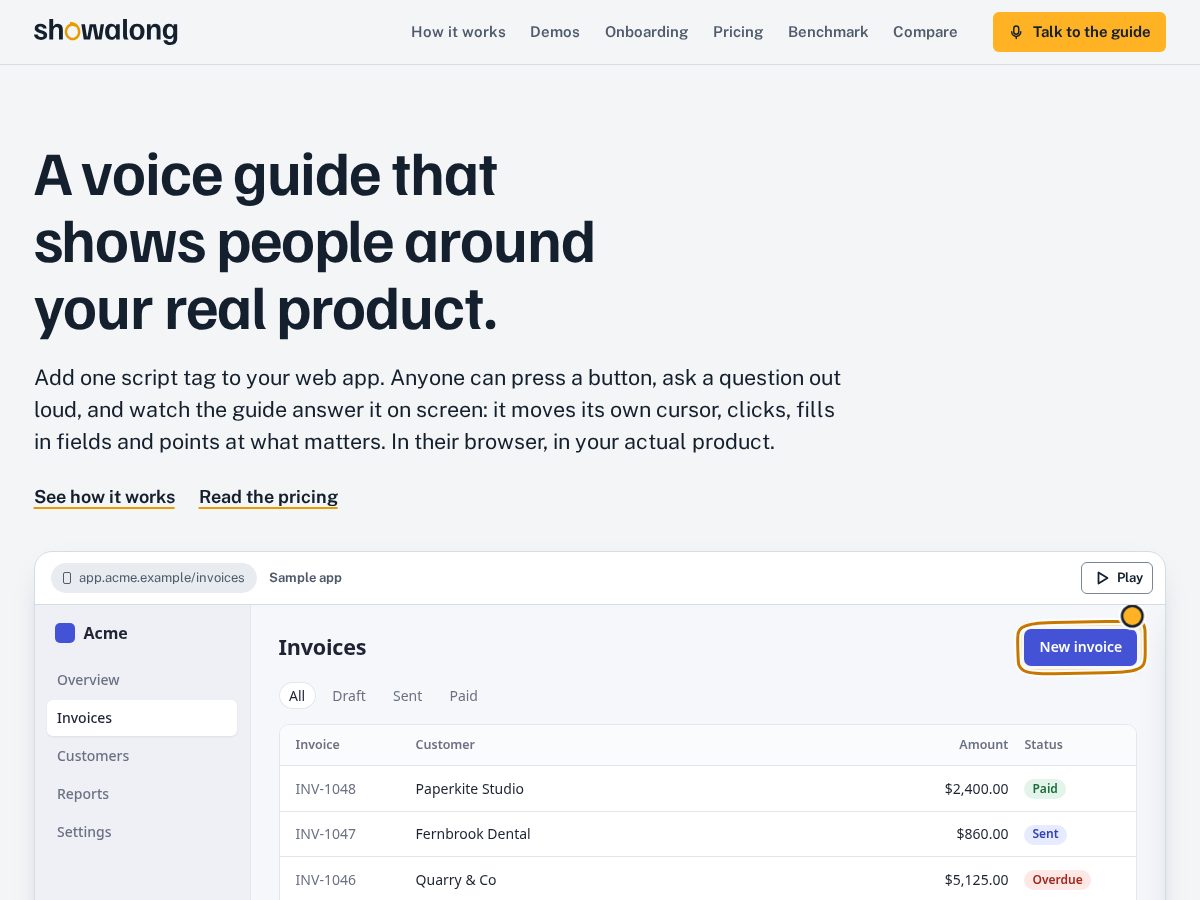
Task: Click the Invoices page heading
Action: click(x=322, y=647)
